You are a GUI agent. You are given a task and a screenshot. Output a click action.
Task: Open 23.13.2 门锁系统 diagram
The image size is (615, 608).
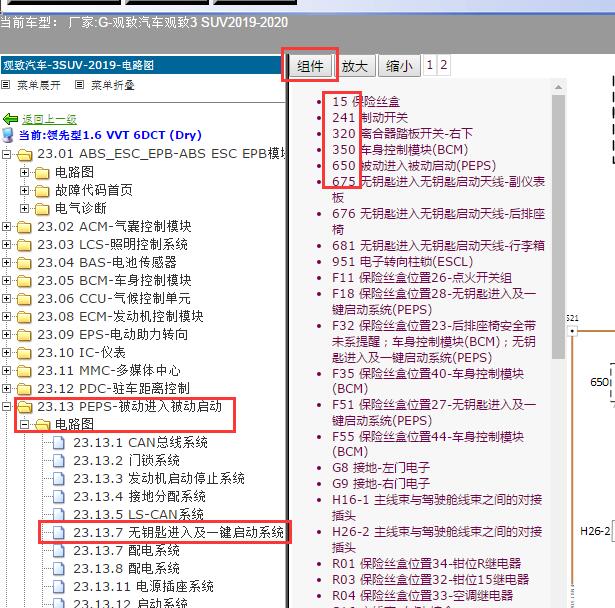click(x=126, y=461)
